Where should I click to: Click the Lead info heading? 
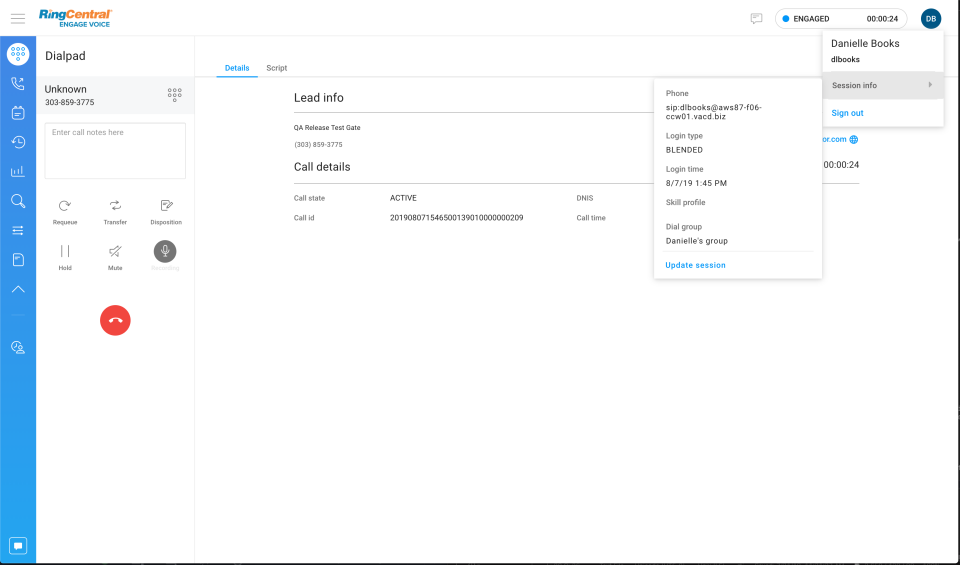319,98
